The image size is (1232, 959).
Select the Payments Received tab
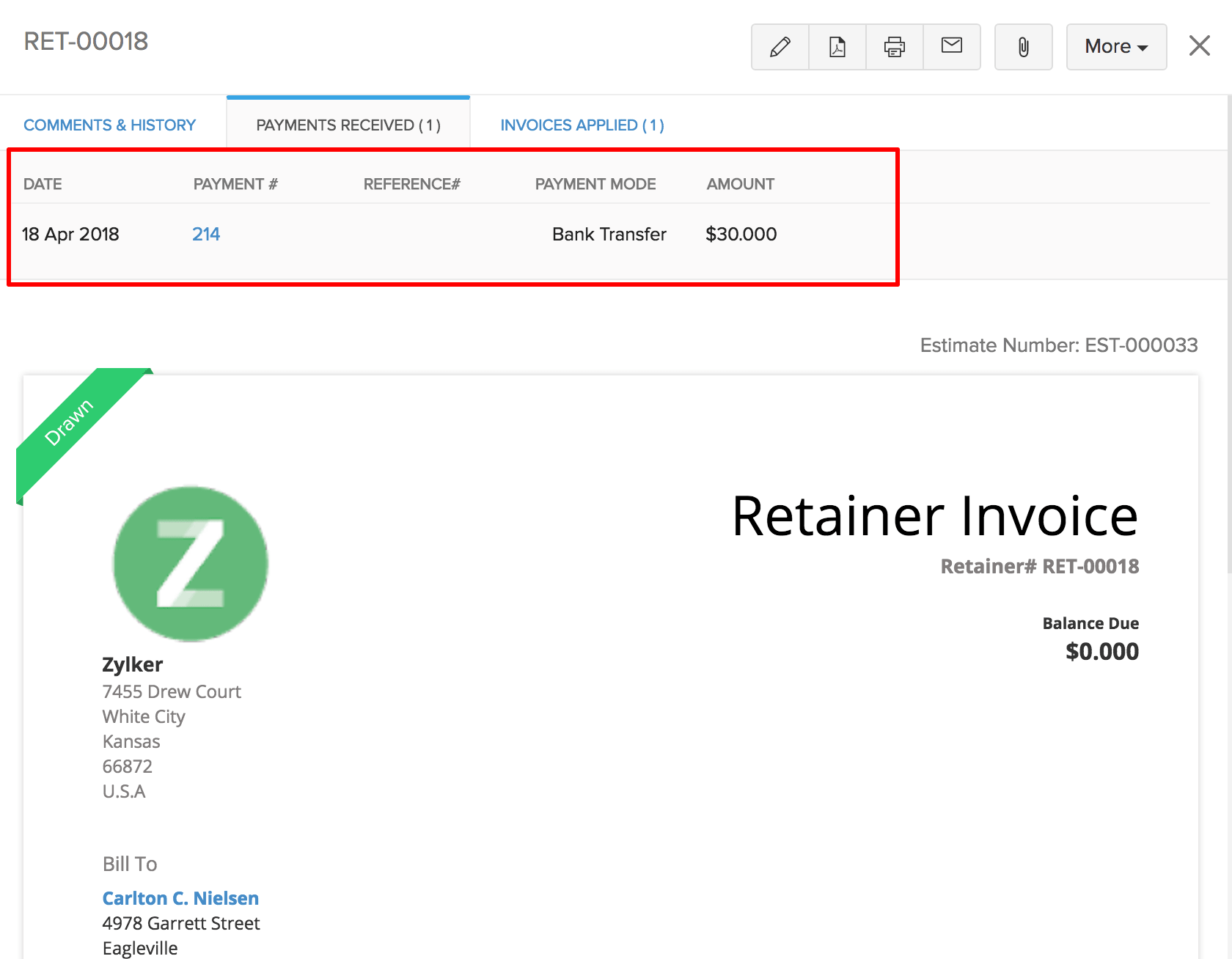click(x=348, y=125)
